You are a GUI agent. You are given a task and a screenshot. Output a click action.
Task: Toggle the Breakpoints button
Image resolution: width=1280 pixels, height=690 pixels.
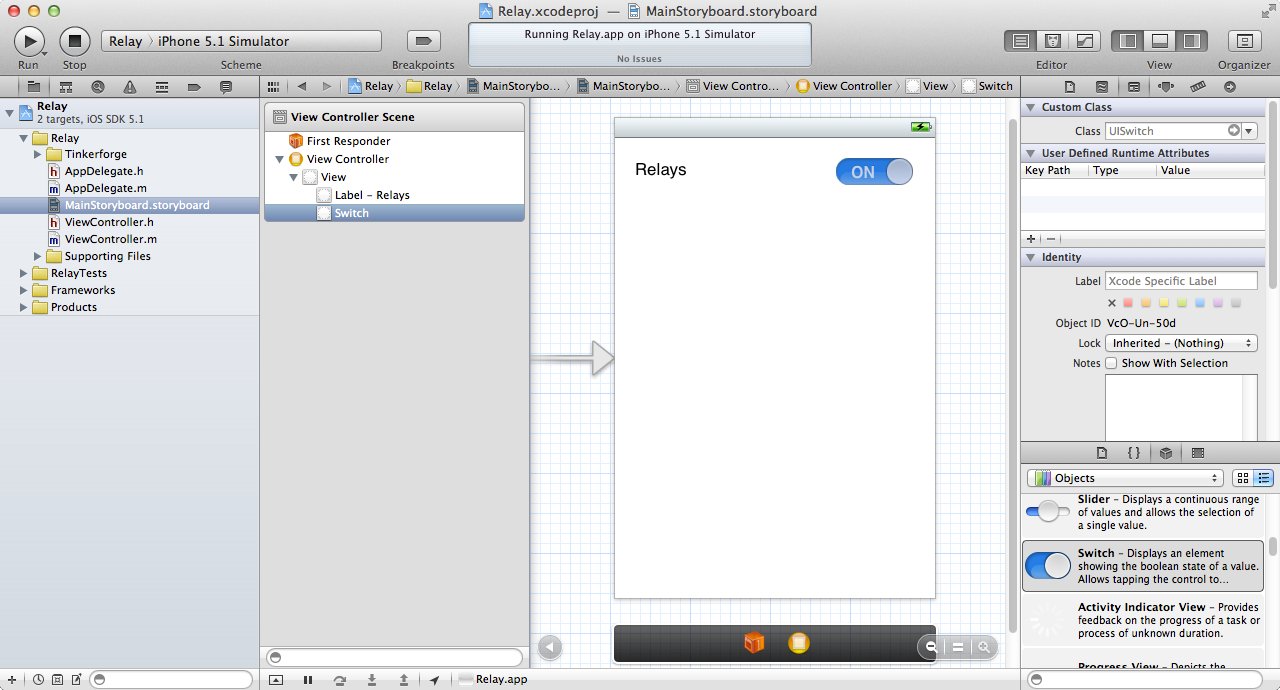423,41
